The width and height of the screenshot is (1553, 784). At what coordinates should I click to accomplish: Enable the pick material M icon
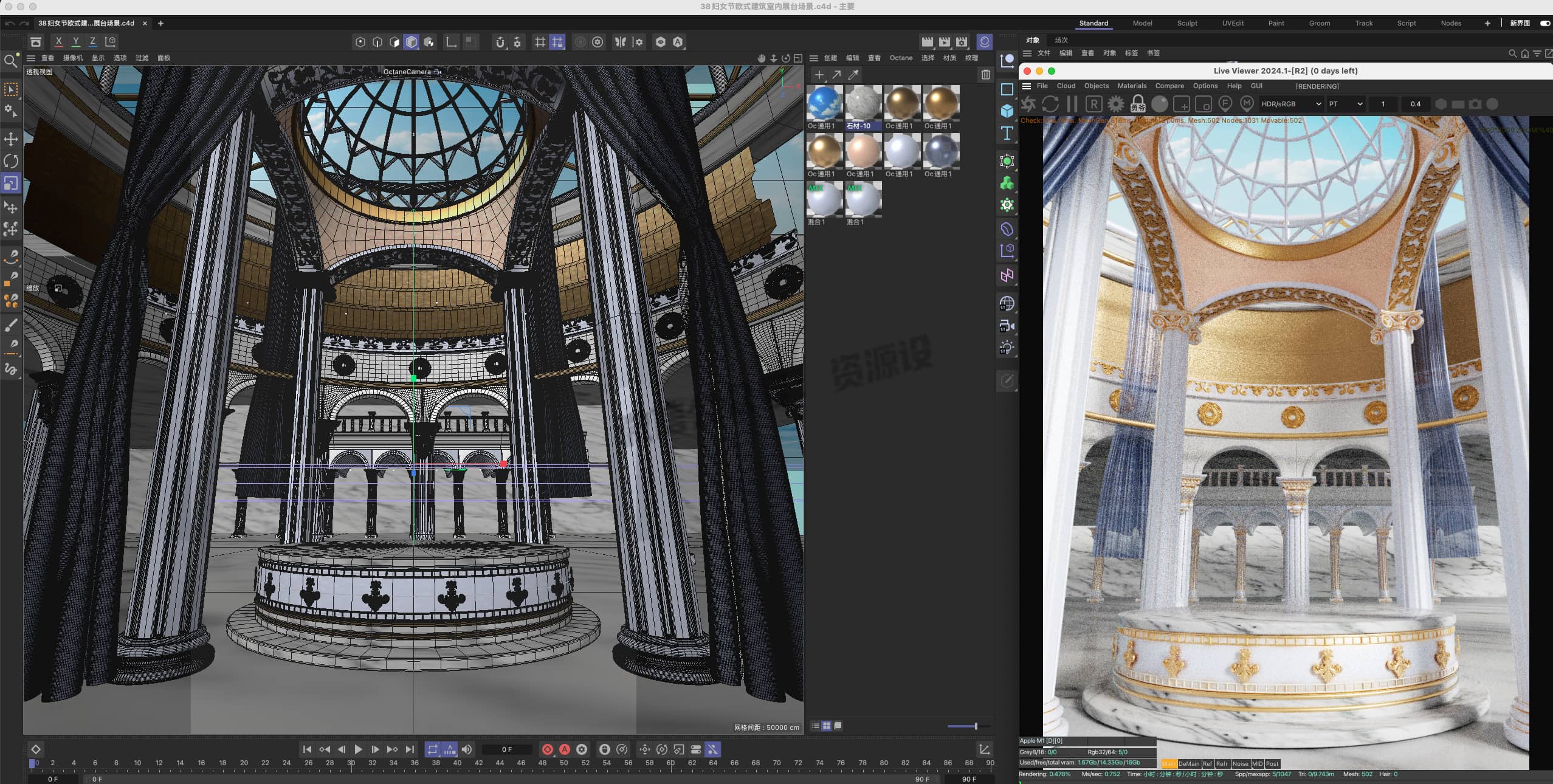[x=1247, y=104]
